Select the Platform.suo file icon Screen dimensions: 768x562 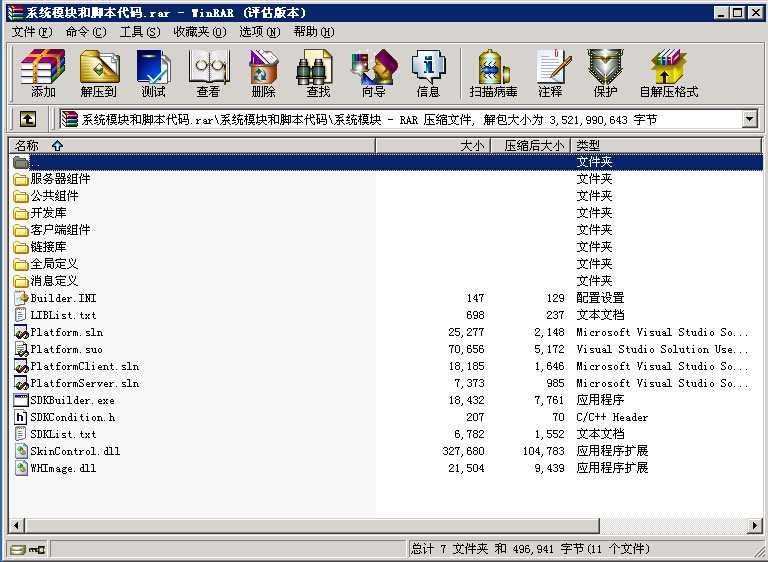21,349
